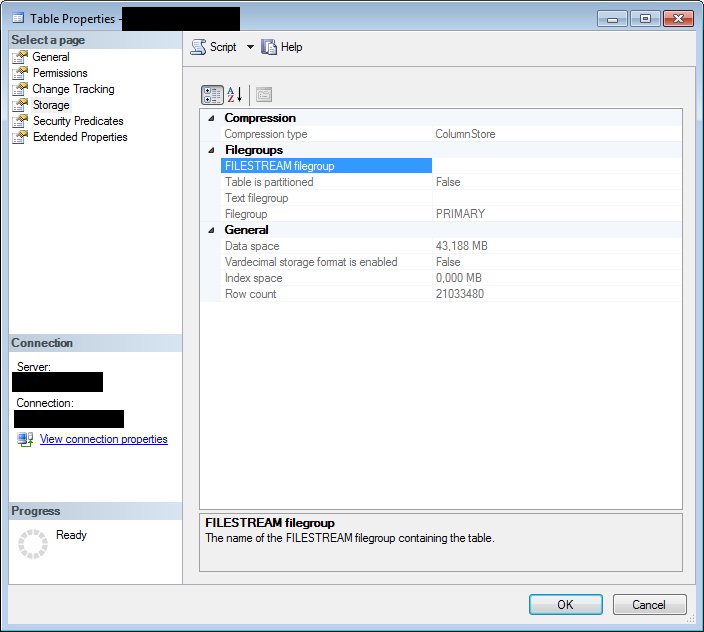Switch to Categorized view in property grid
This screenshot has height=632, width=704.
pos(212,95)
